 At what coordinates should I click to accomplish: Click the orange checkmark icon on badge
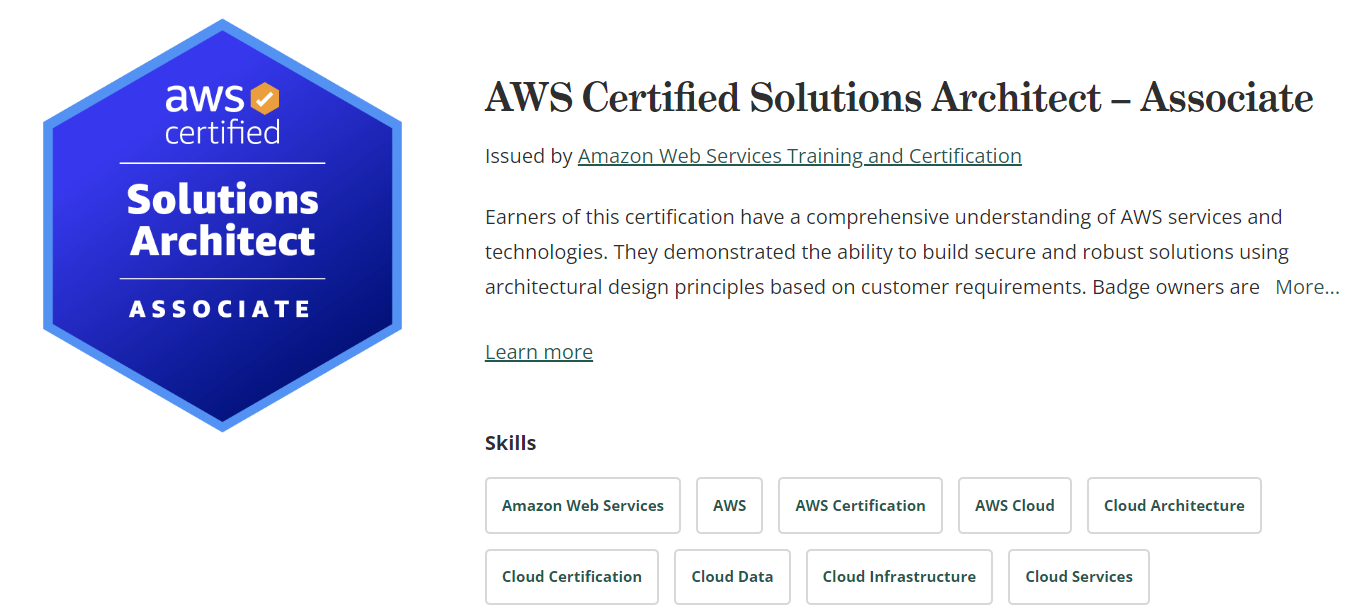click(265, 99)
